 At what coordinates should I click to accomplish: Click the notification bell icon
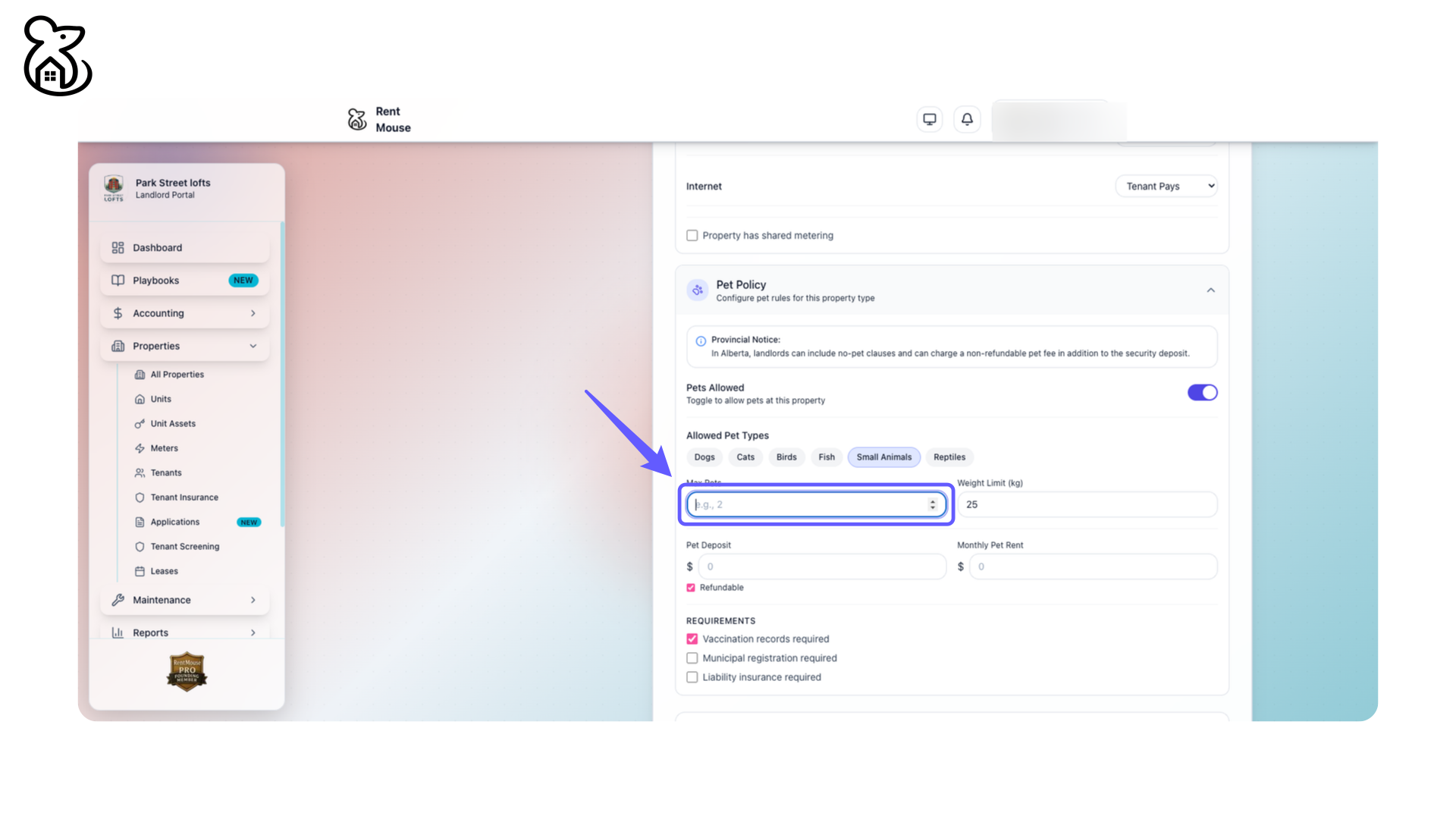967,119
